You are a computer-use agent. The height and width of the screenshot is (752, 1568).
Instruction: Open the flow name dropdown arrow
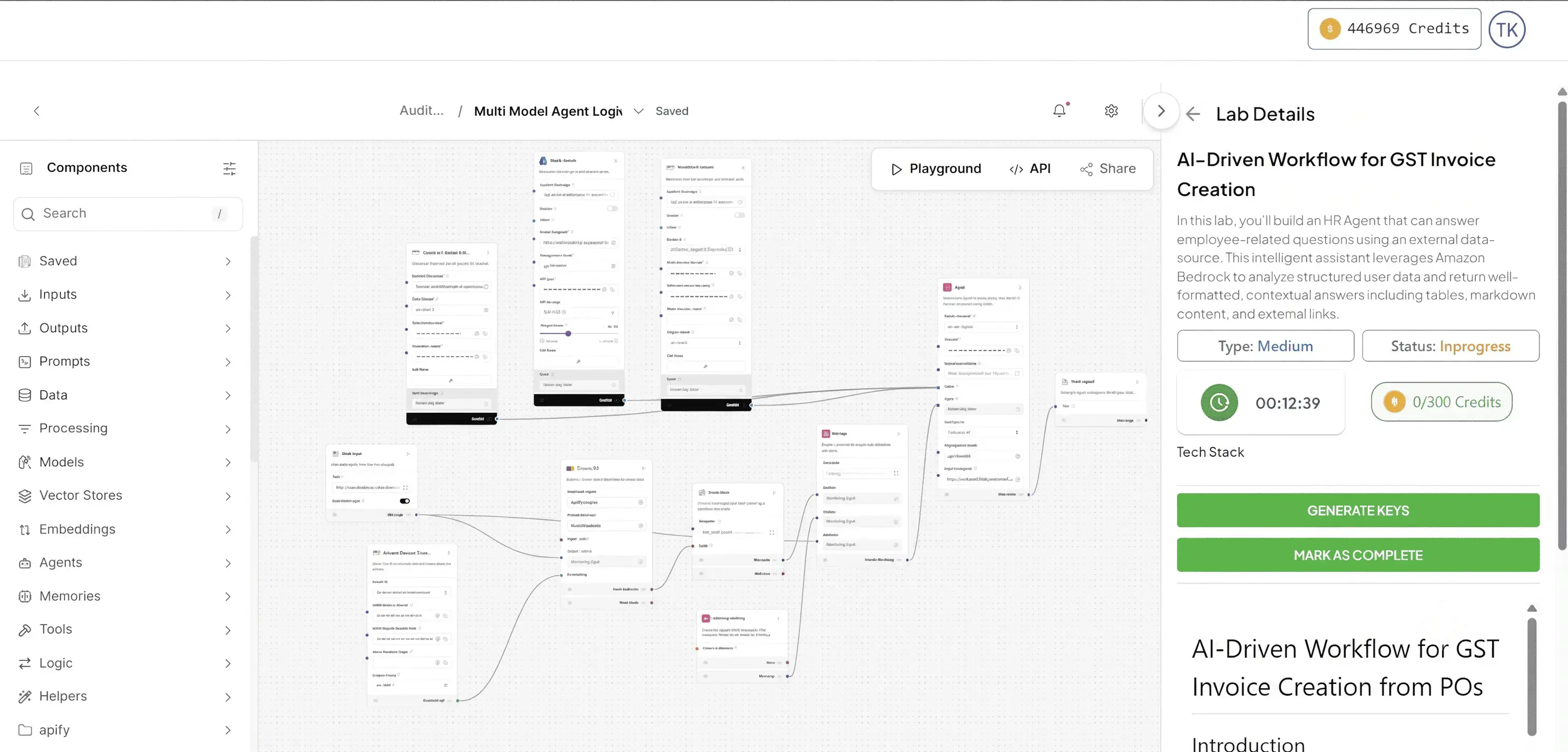(x=638, y=111)
